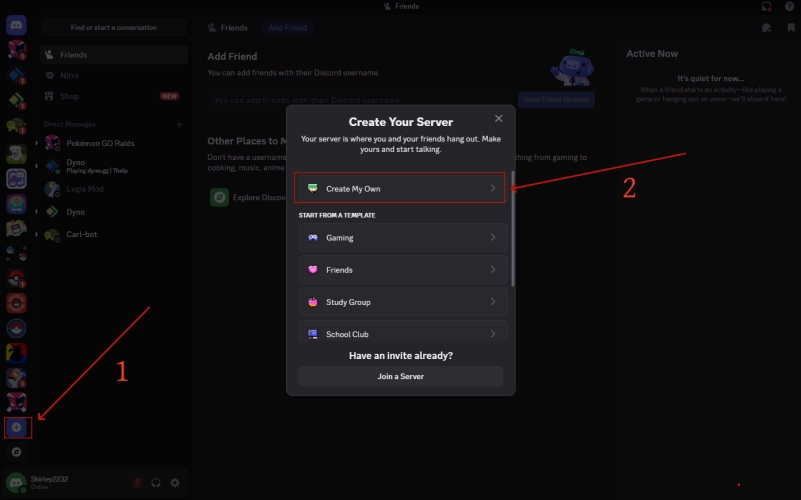
Task: Click the pink heart Friends template icon
Action: 313,270
